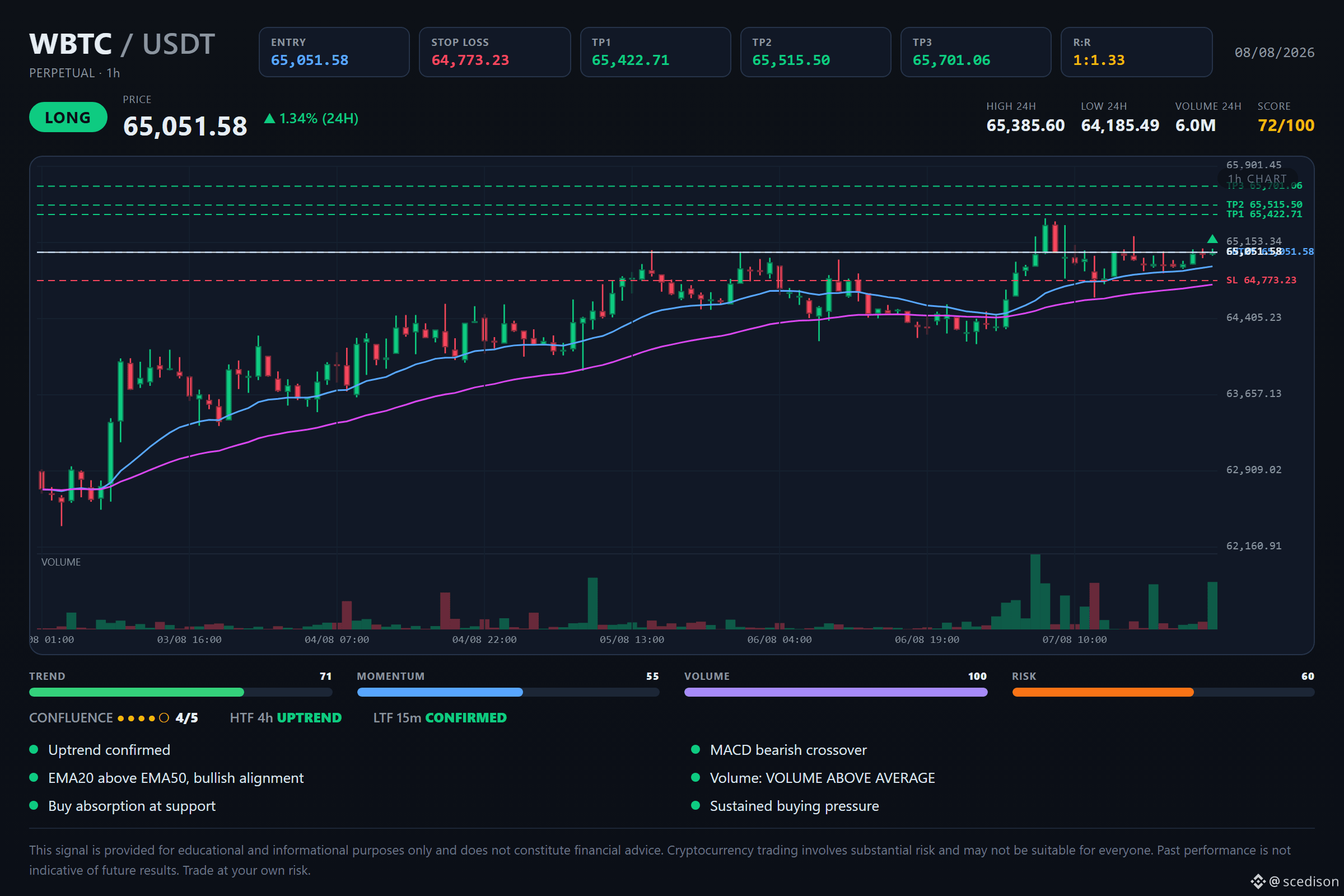Click the "PERPETUAL · 1h" subtitle
The width and height of the screenshot is (1344, 896).
(x=75, y=73)
